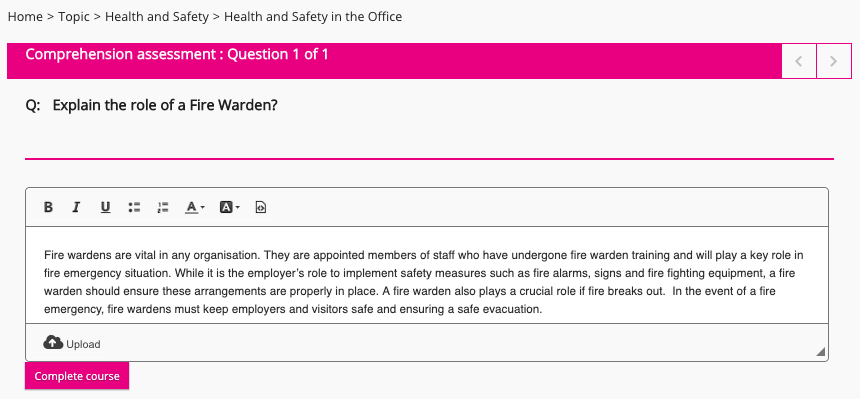Viewport: 860px width, 399px height.
Task: Show the source code view icon
Action: click(261, 207)
